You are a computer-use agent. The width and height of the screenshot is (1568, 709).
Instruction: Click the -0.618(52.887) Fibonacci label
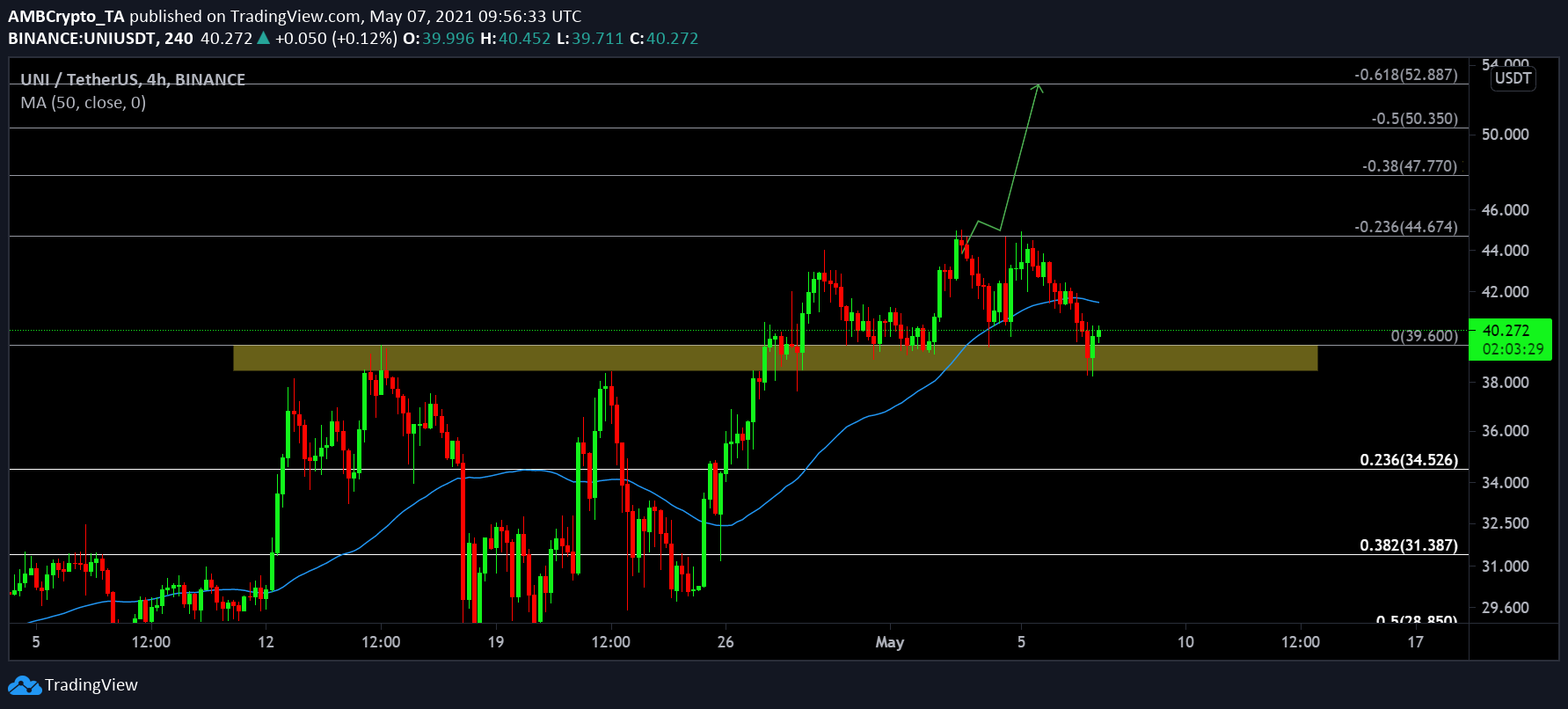click(x=1405, y=75)
